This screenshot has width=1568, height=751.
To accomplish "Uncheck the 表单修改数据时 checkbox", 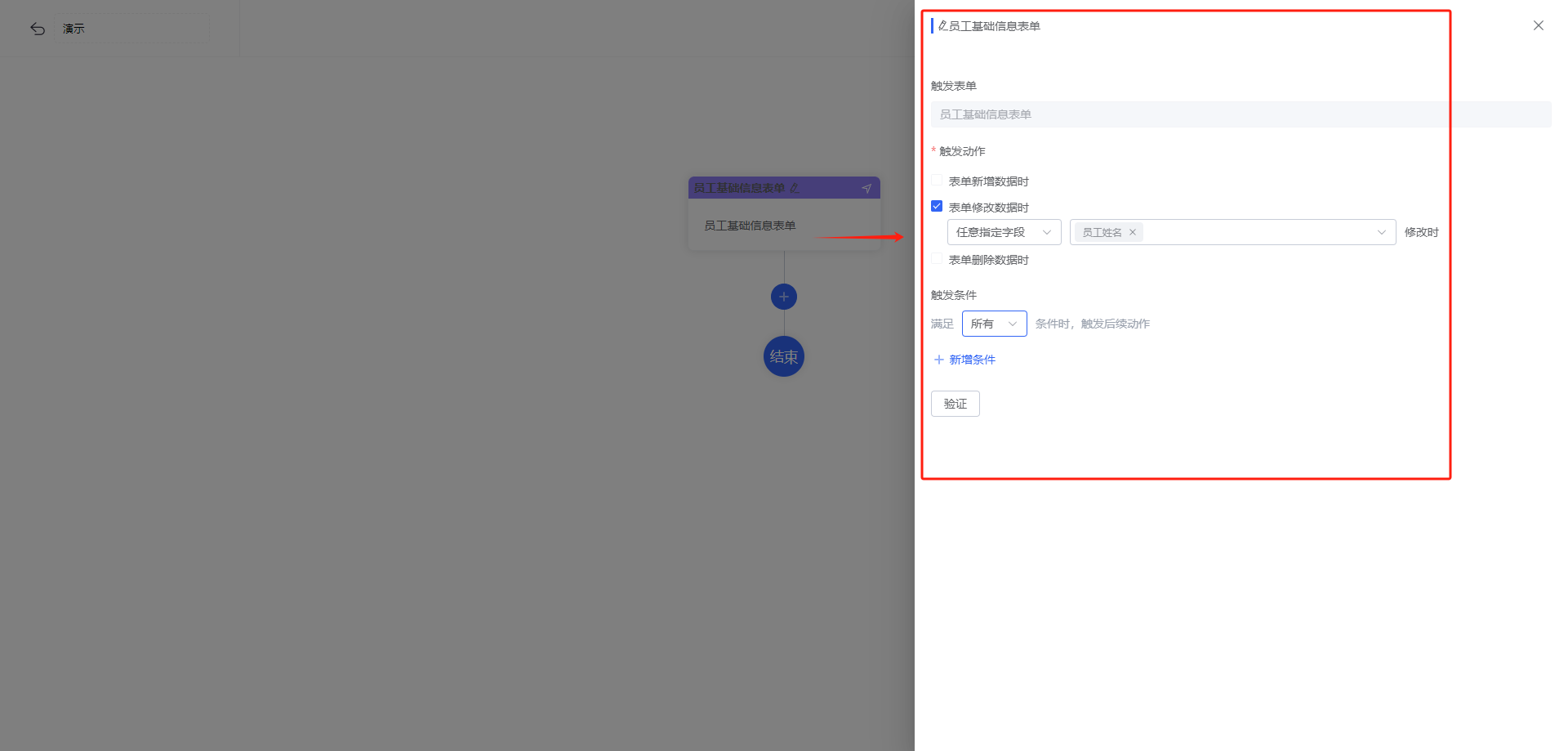I will [937, 207].
